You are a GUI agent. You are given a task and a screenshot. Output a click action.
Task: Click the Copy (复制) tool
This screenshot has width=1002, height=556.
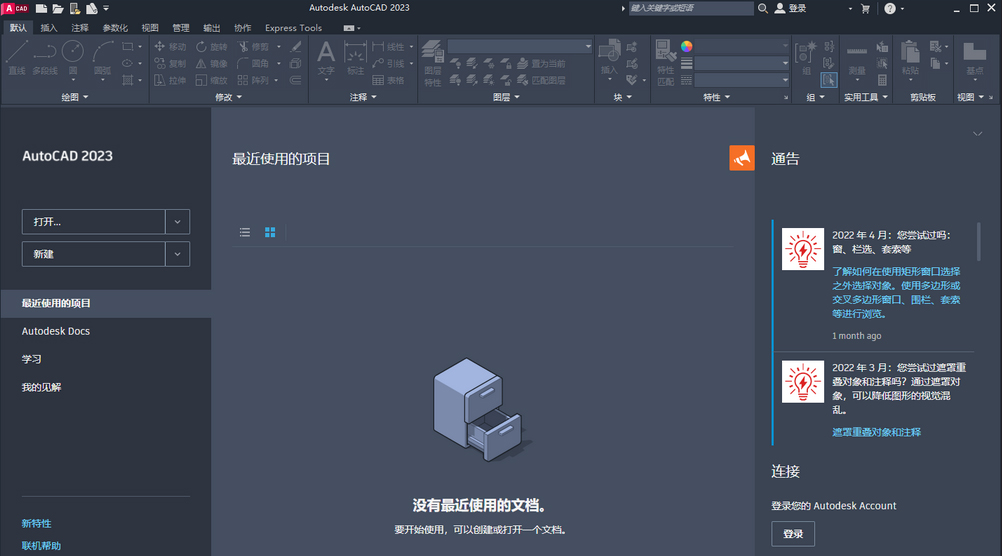170,63
